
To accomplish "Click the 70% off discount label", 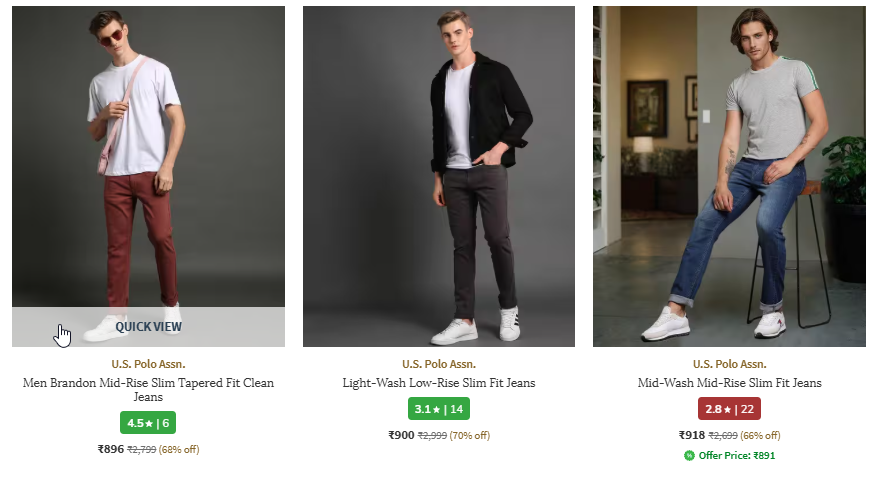I will click(x=469, y=436).
